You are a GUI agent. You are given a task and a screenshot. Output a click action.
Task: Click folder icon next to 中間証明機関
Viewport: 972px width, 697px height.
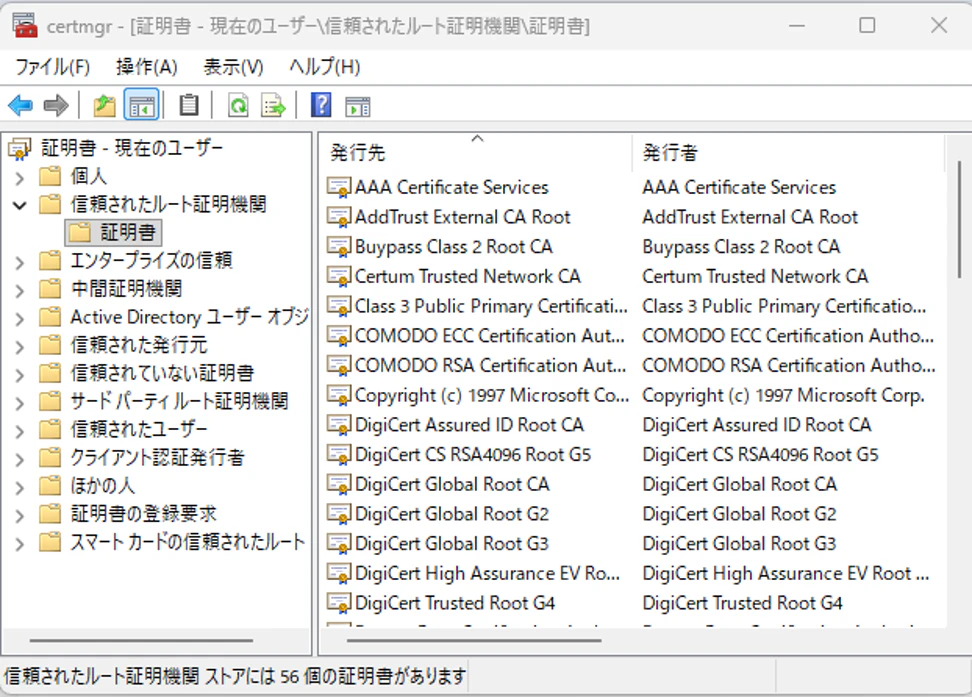tap(50, 288)
